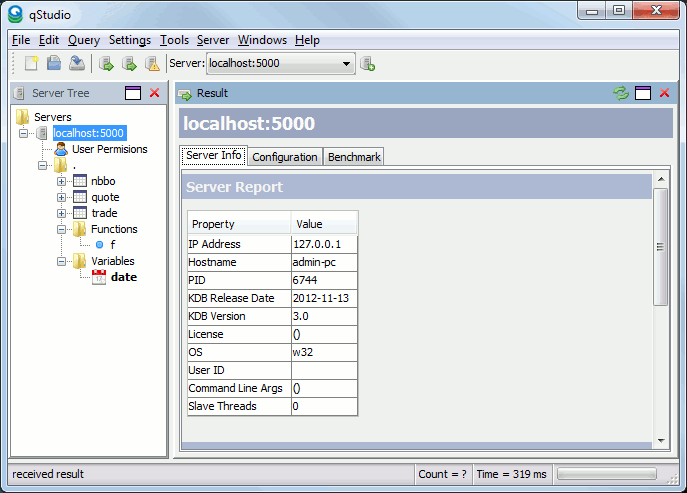Expand the nbbo table node
This screenshot has width=687, height=493.
[x=61, y=181]
